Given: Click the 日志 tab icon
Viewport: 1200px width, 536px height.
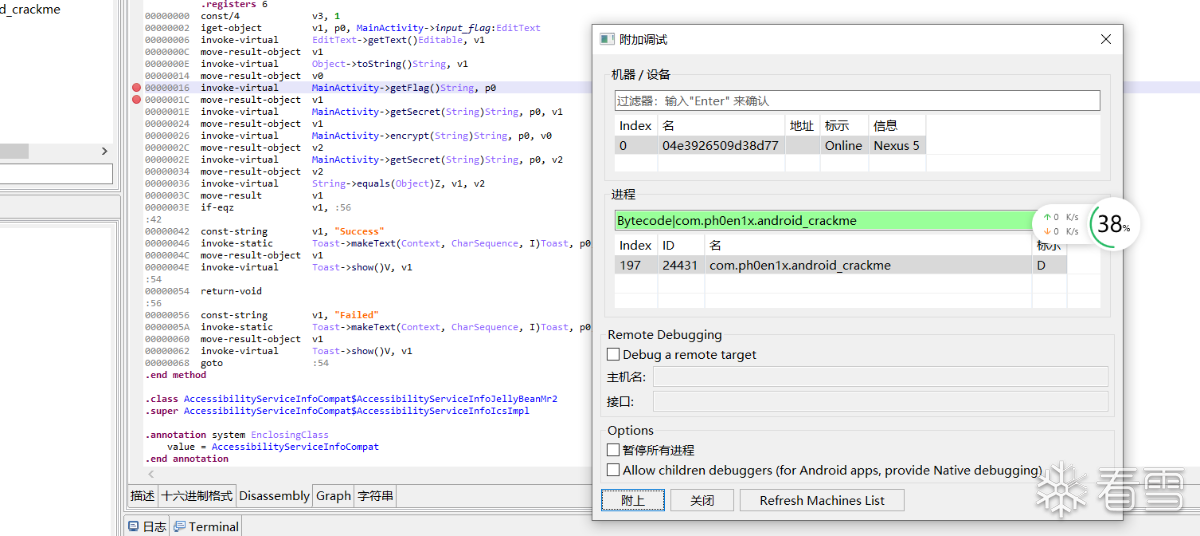Looking at the screenshot, I should [133, 526].
